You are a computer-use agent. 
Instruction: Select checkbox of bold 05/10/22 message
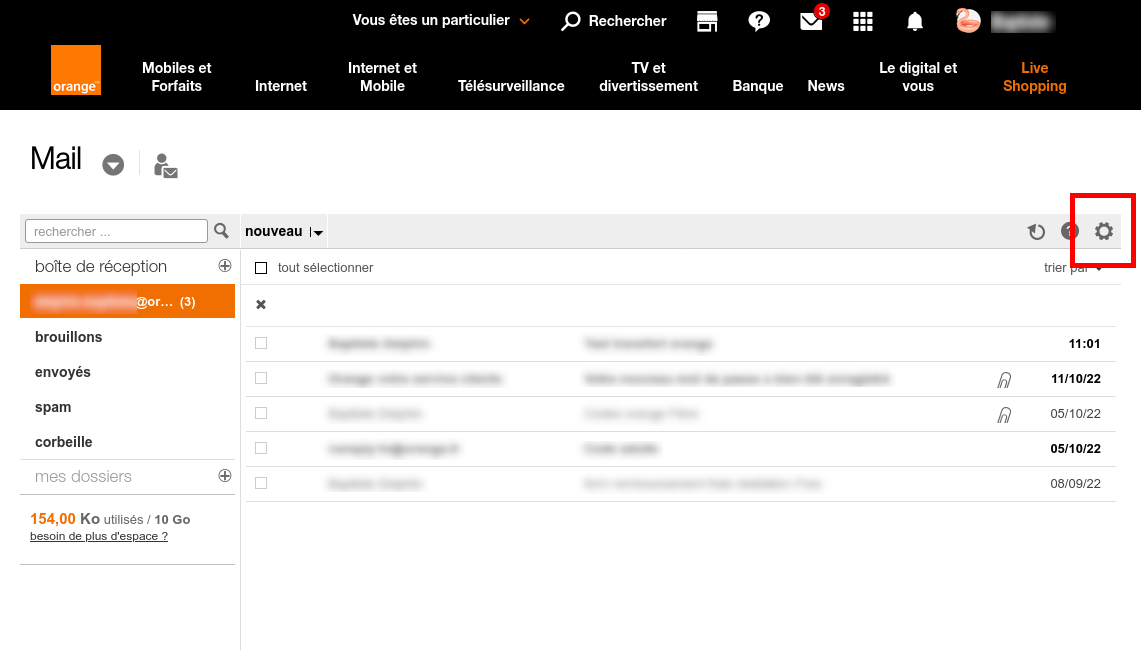(261, 448)
